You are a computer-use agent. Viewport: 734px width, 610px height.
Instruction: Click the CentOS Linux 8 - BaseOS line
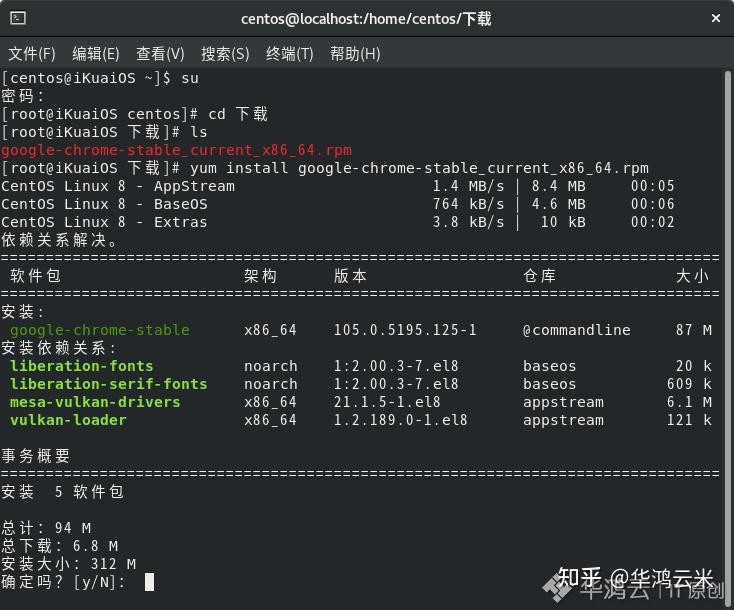pos(338,204)
